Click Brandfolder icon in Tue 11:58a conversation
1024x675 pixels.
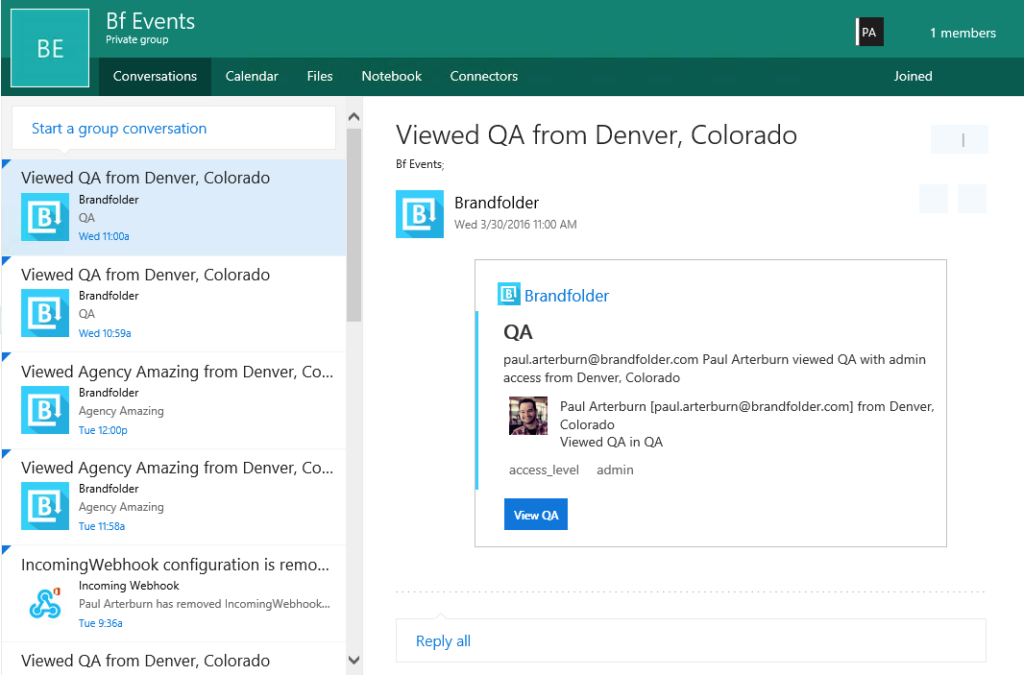pos(45,506)
